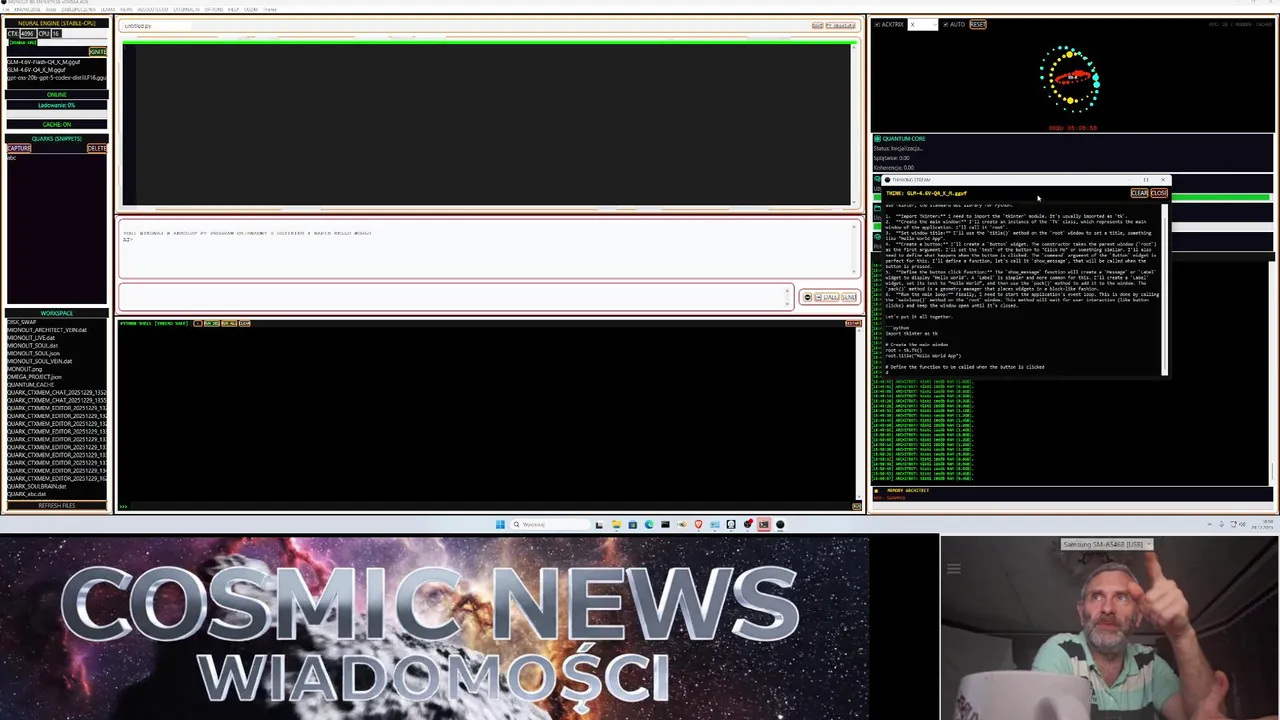The image size is (1280, 720).
Task: Select model GLM-4.6V-Flash-Q4_K_M.gguf
Action: click(43, 62)
